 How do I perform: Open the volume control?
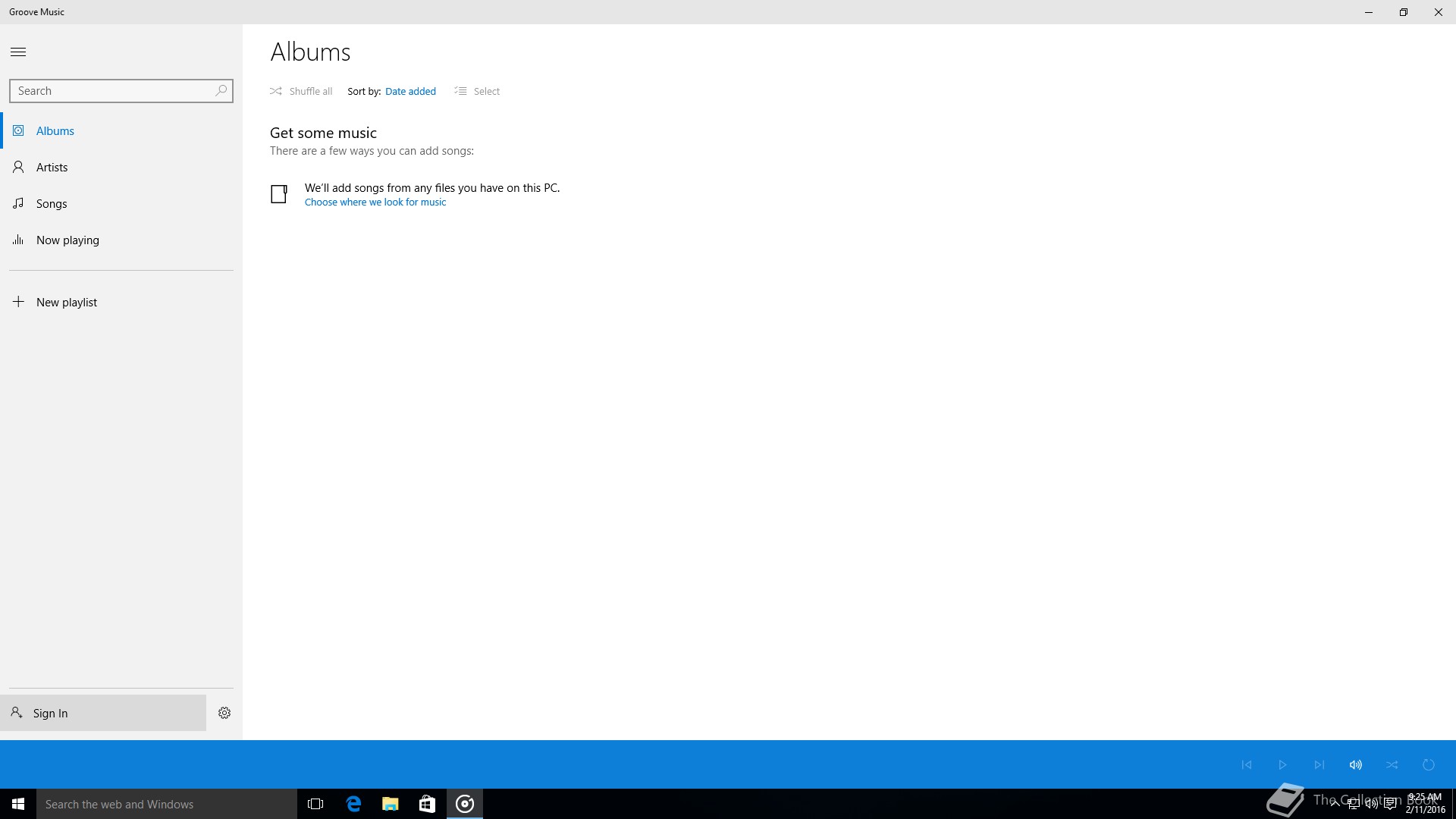(x=1355, y=764)
